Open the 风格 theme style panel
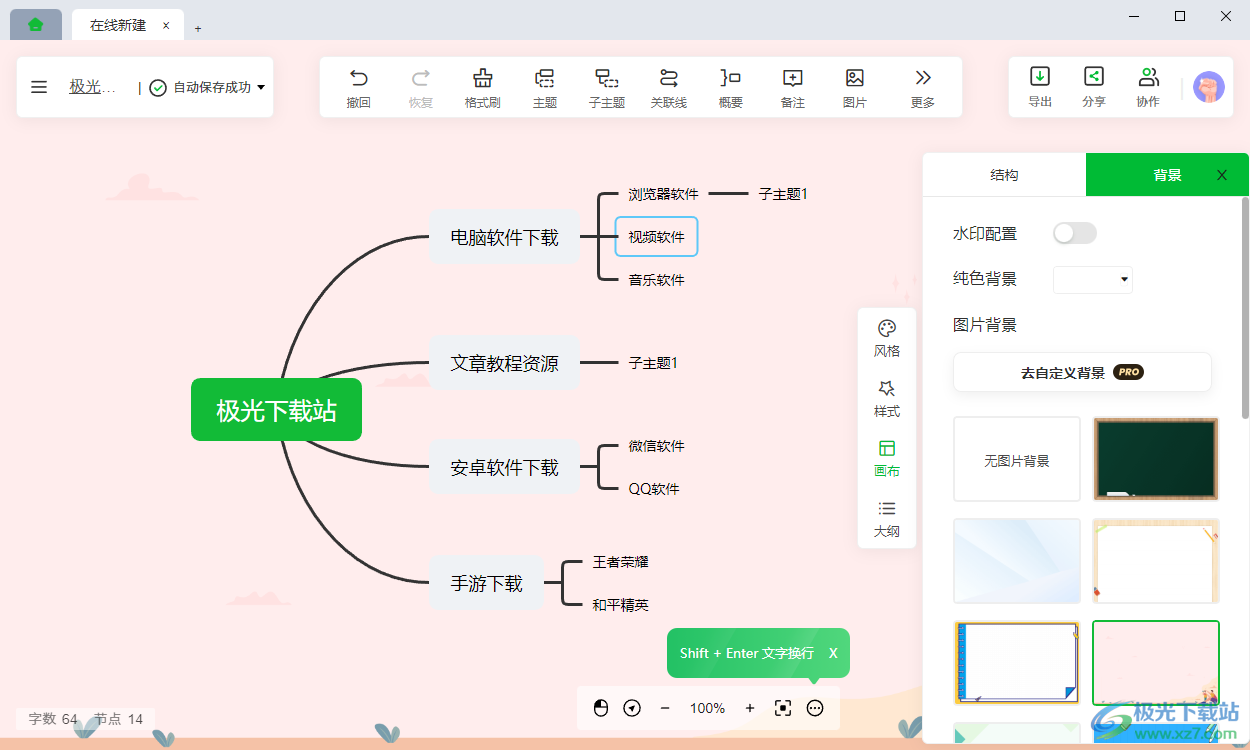 coord(887,339)
